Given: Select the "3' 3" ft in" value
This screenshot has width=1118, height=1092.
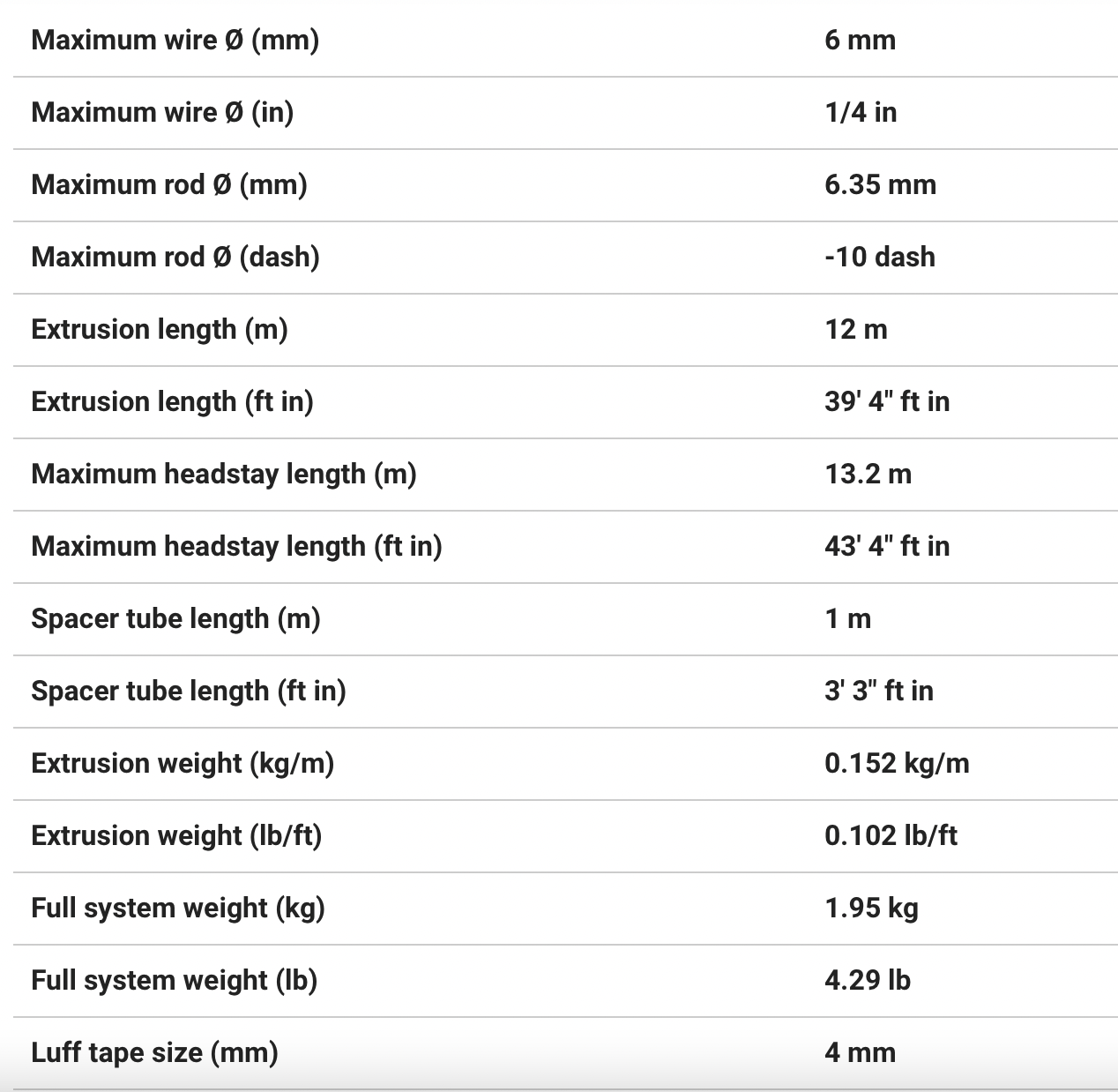Looking at the screenshot, I should (879, 692).
